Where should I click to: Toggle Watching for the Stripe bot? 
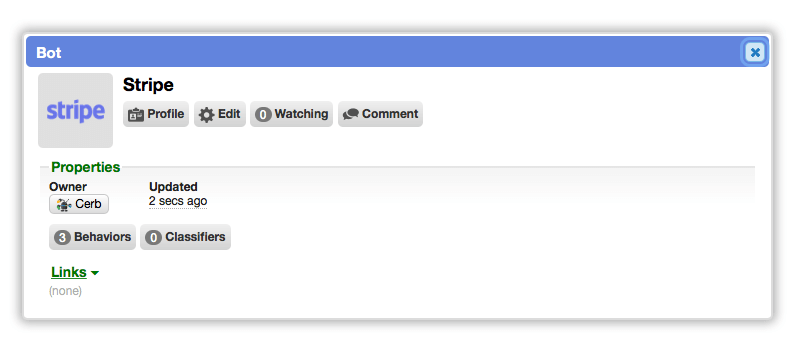click(x=291, y=114)
